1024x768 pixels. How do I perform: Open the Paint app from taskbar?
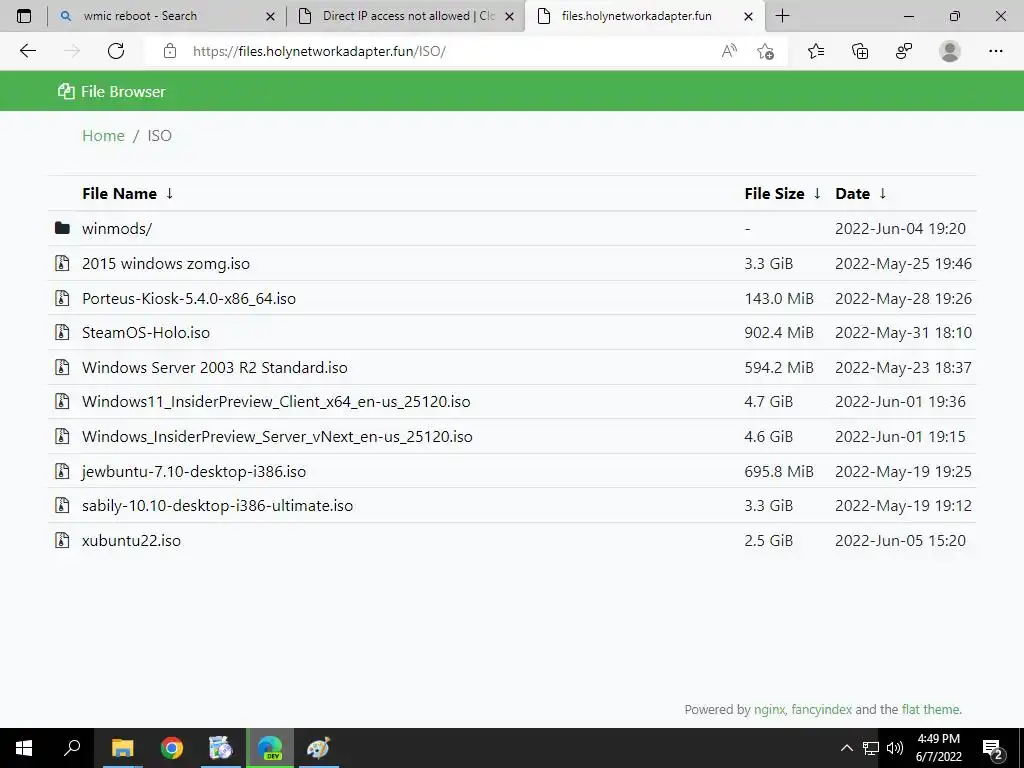pyautogui.click(x=318, y=748)
